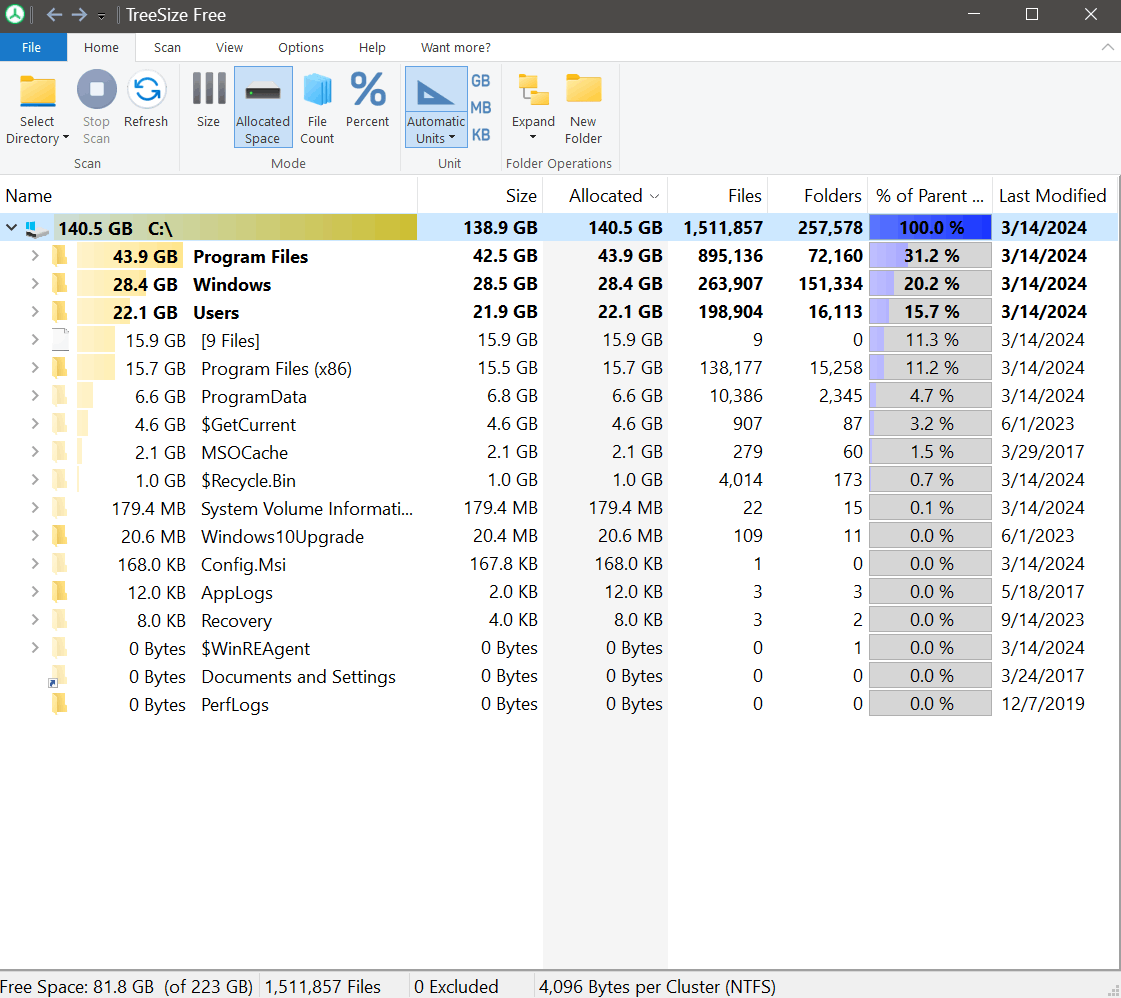Sort by the Name column header
Viewport: 1121px width, 998px height.
[x=209, y=196]
